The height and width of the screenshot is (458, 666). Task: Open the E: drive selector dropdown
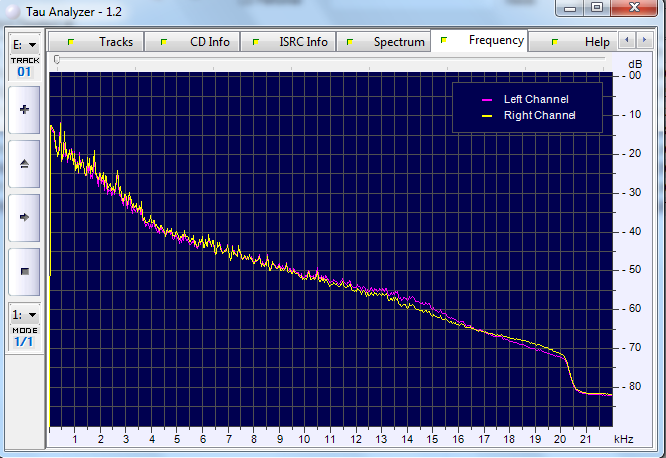click(x=25, y=45)
